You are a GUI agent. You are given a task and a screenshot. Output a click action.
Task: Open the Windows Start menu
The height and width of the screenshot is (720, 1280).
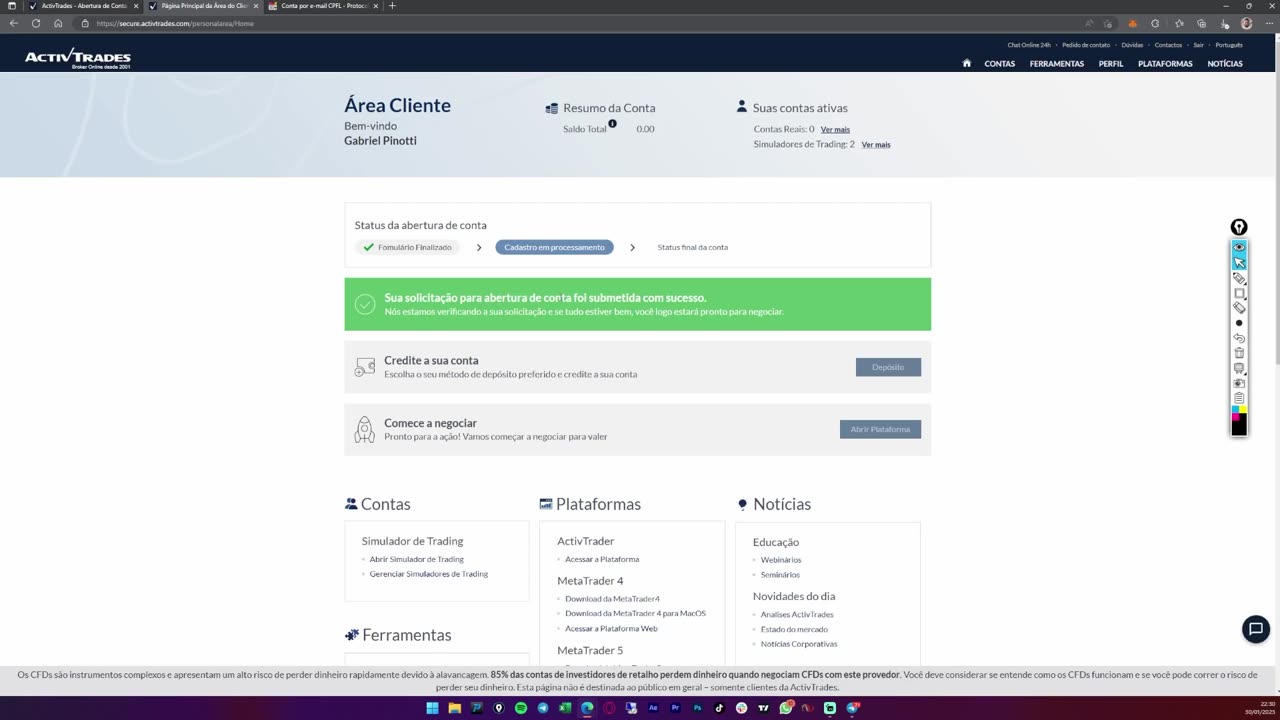click(x=433, y=708)
